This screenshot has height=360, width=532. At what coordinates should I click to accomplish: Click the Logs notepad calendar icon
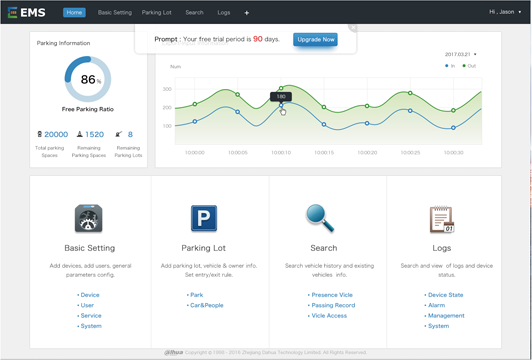pyautogui.click(x=442, y=220)
